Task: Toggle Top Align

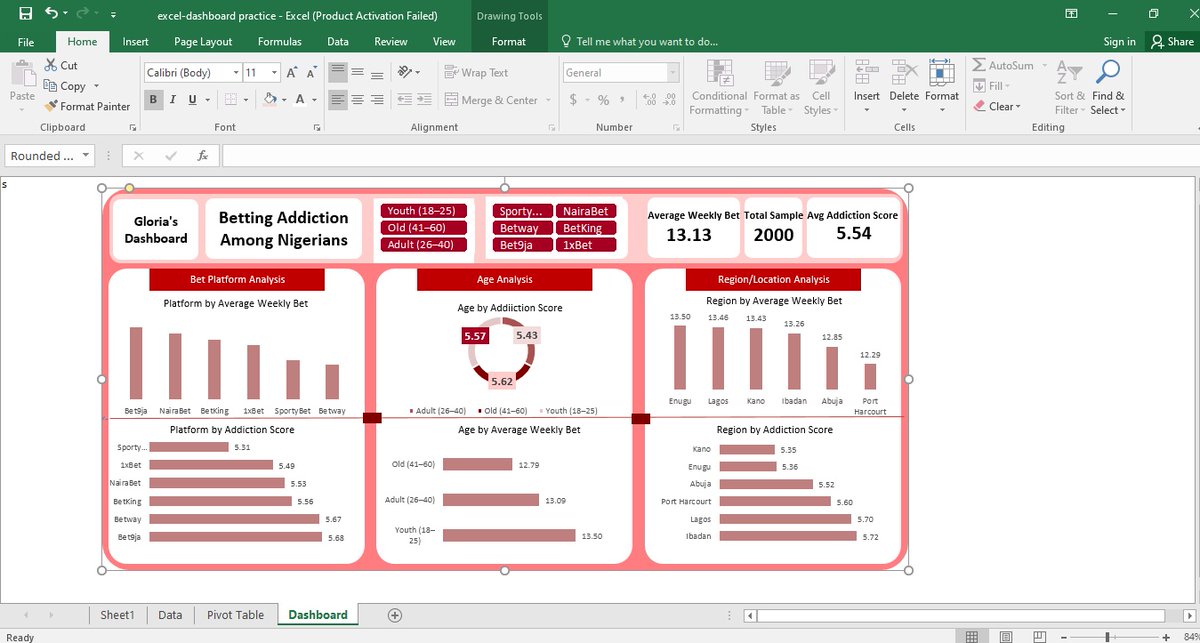Action: tap(338, 72)
